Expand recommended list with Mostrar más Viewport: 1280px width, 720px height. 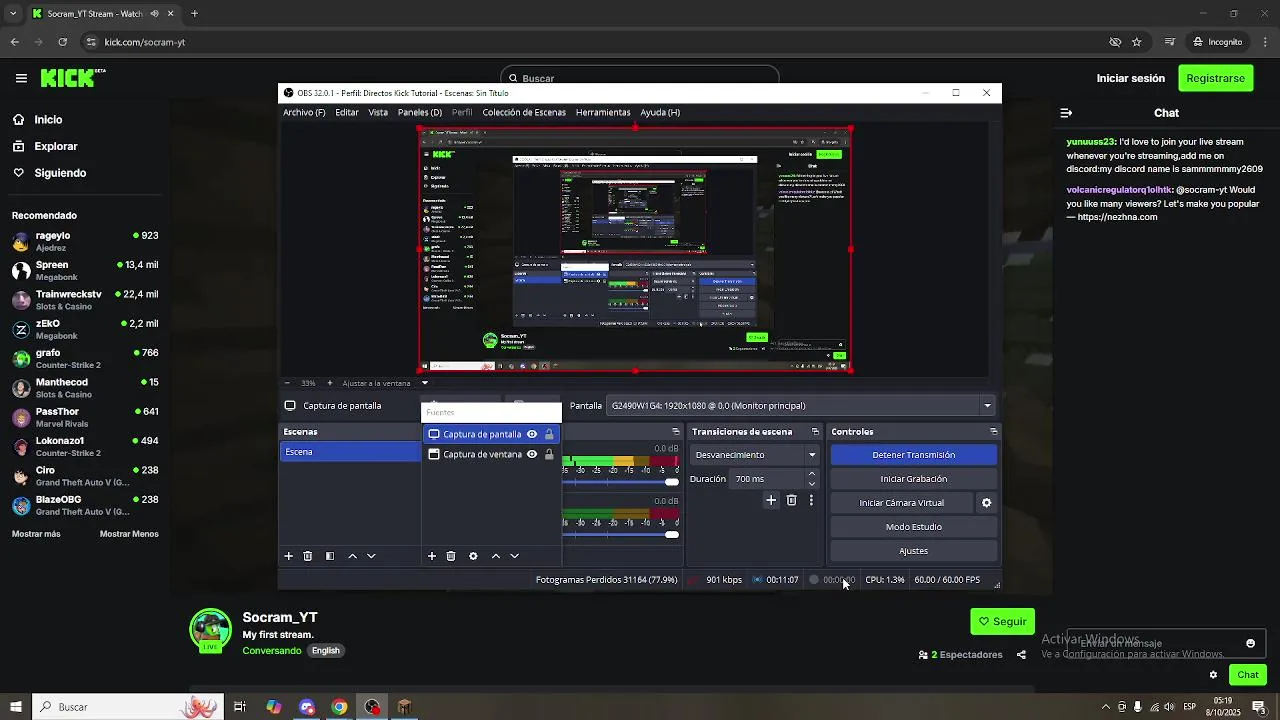coord(36,534)
